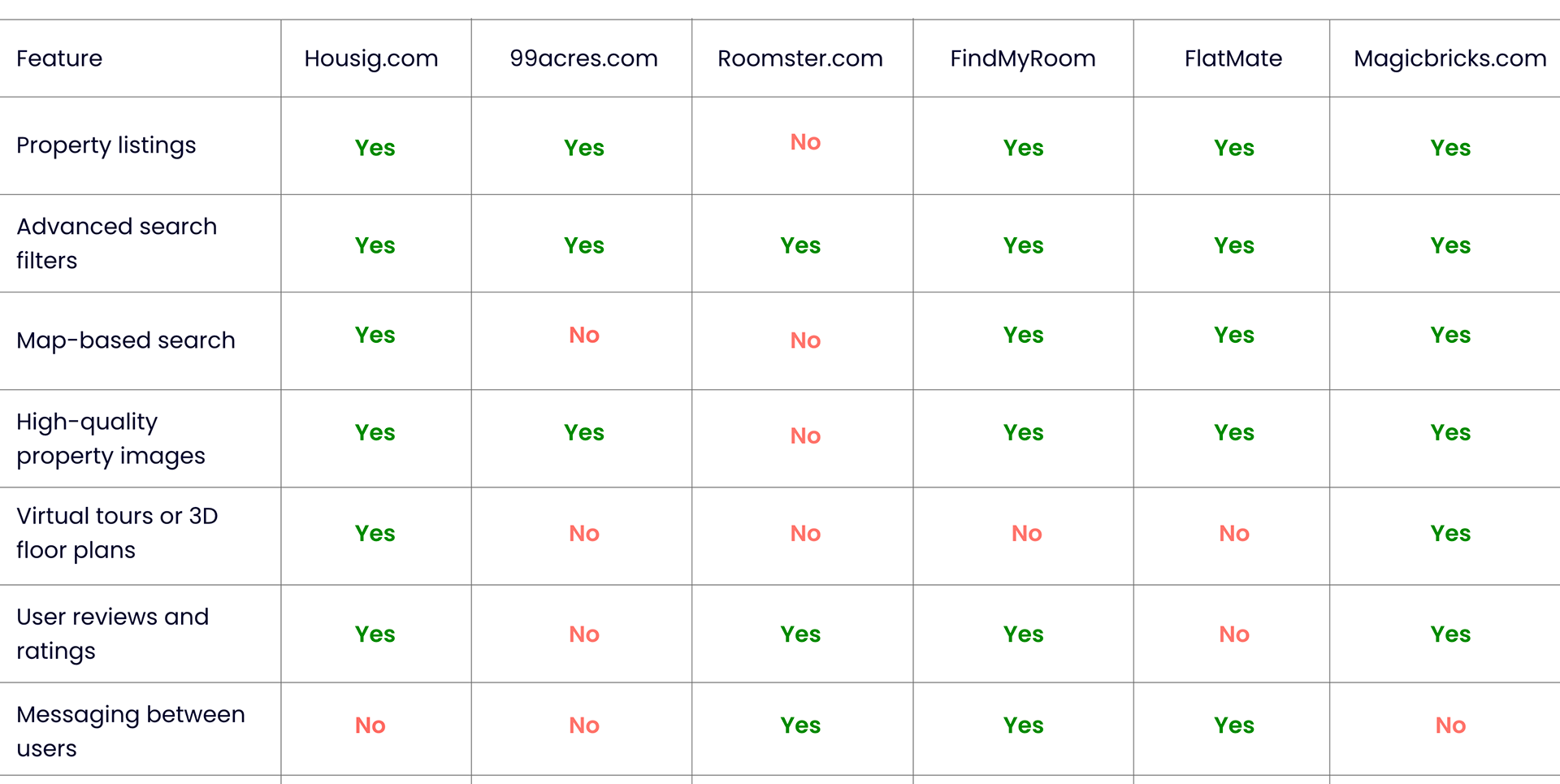The height and width of the screenshot is (784, 1560).
Task: Select Housig.com's No for Messaging between users
Action: 370,726
